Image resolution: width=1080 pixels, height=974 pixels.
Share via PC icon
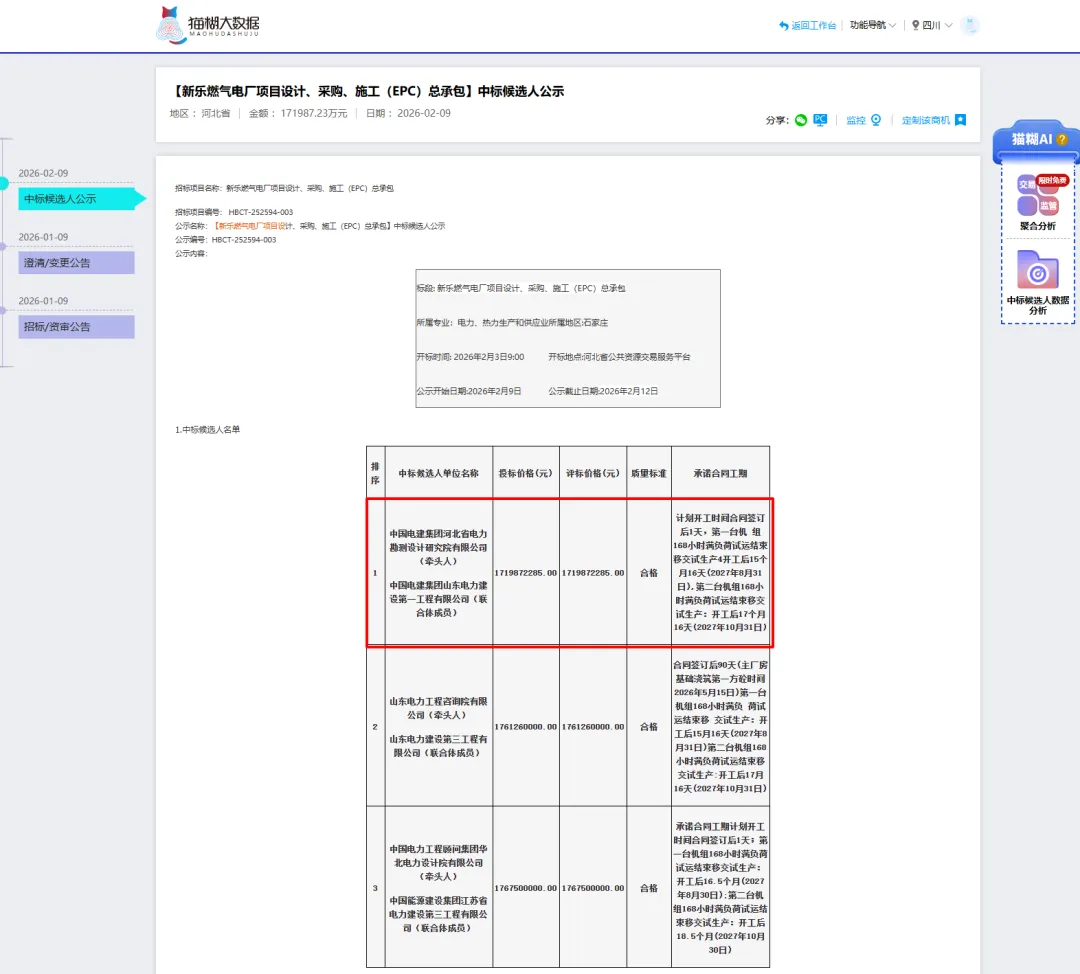tap(820, 120)
